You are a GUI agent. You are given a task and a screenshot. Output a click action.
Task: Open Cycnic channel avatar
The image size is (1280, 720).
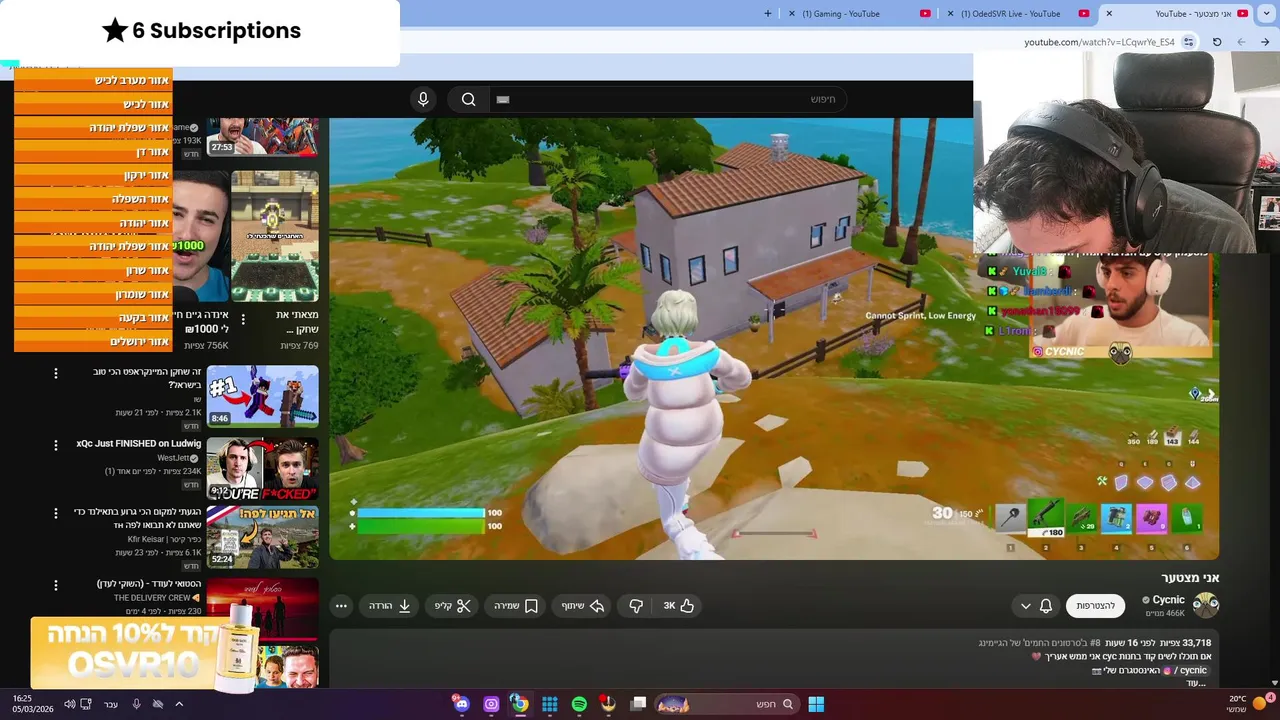pyautogui.click(x=1206, y=606)
